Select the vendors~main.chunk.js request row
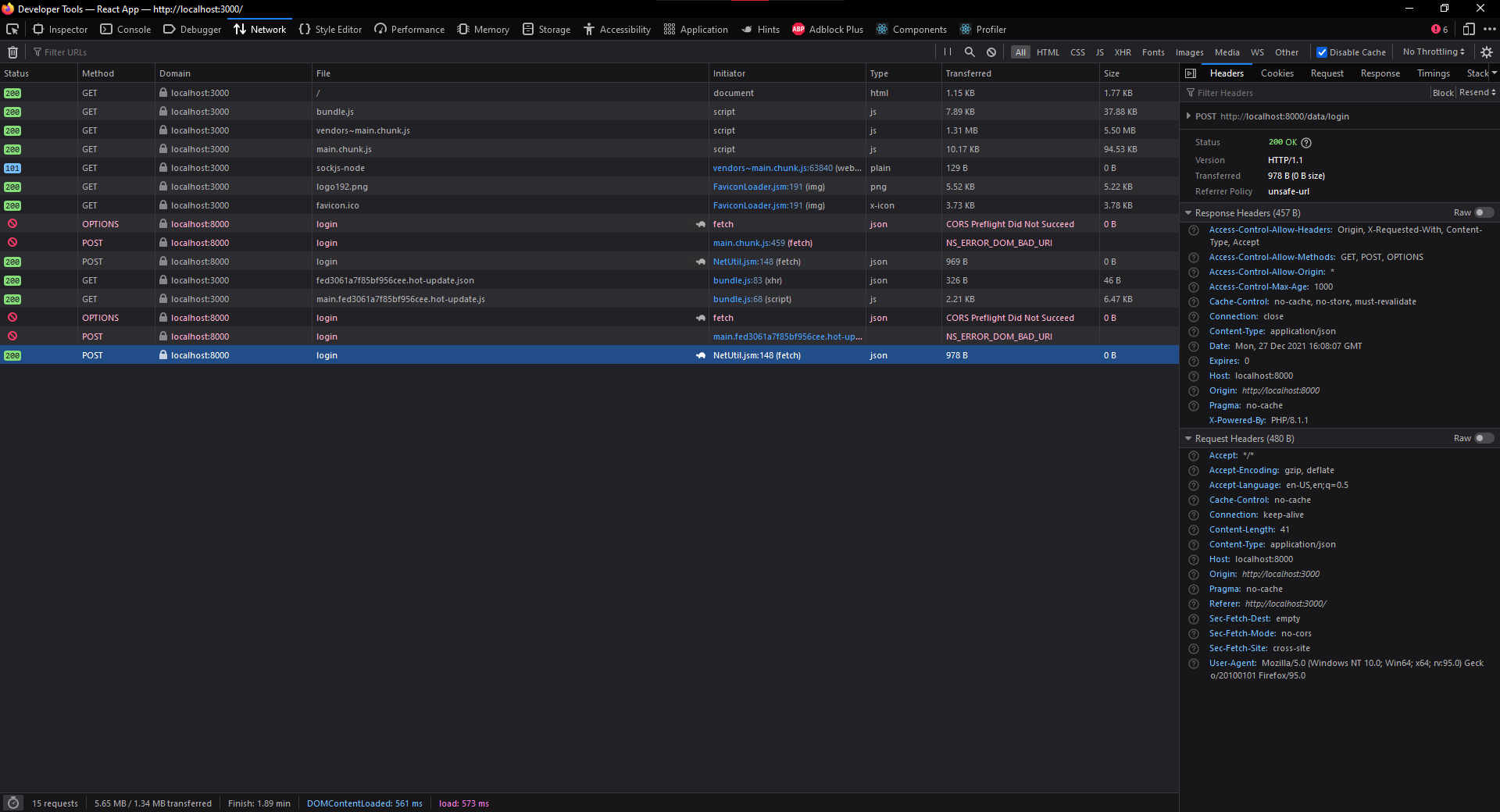 (x=589, y=130)
